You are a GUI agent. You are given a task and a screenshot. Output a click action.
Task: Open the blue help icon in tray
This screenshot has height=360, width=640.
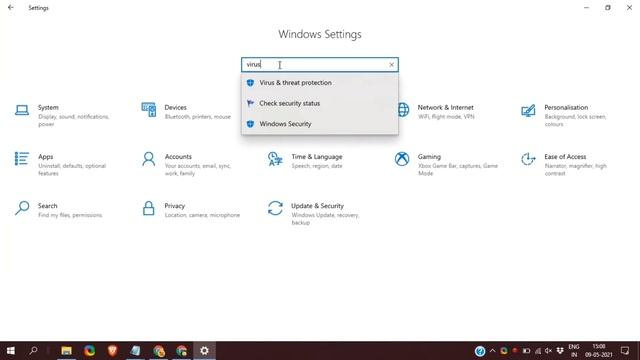coord(480,351)
